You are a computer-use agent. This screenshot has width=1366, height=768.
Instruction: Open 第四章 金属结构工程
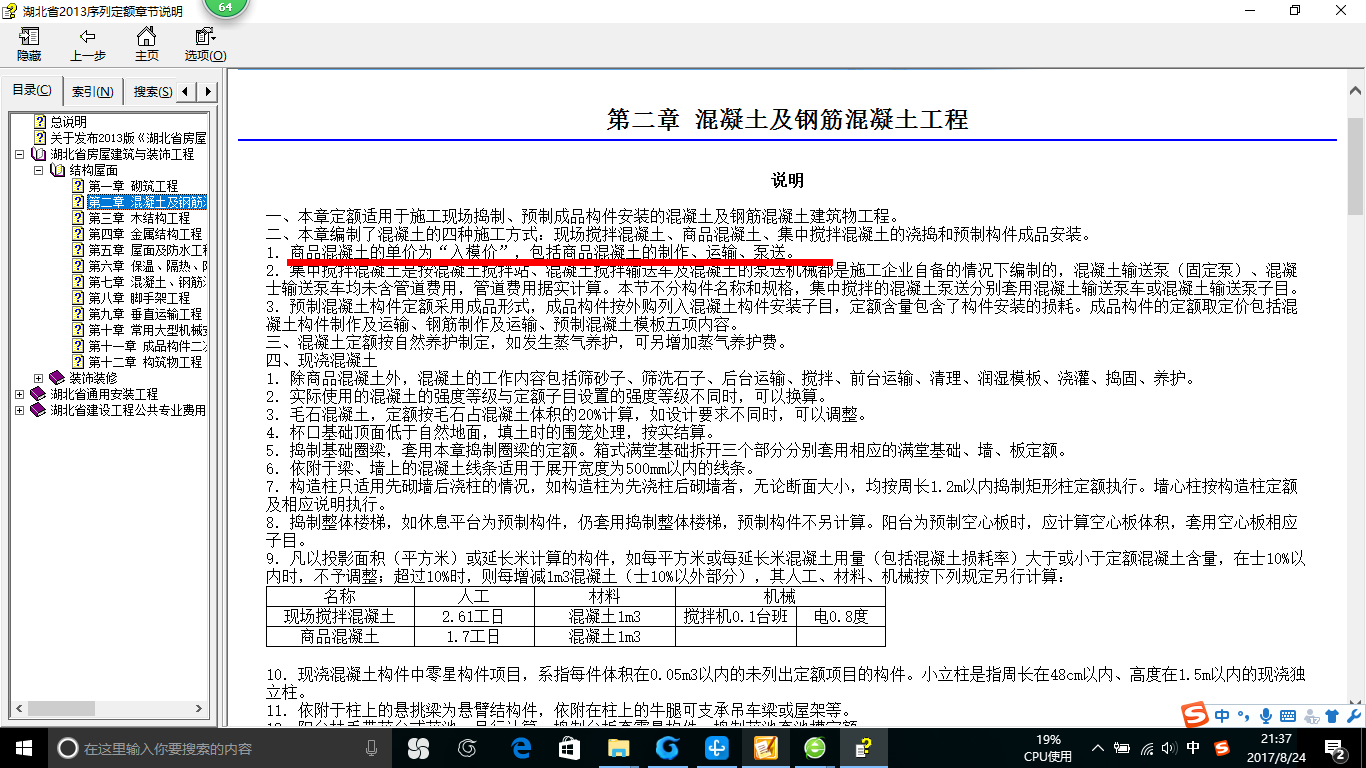[x=145, y=234]
